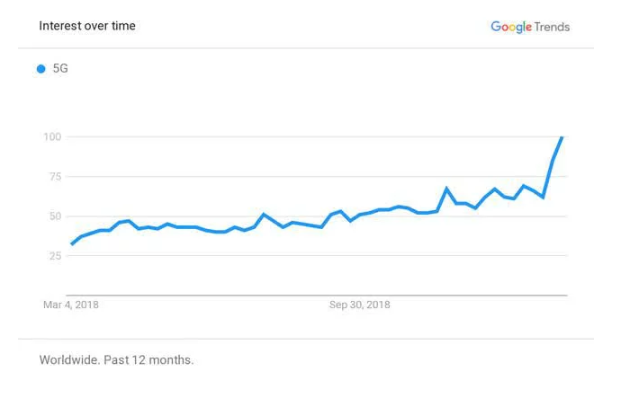Click the 50 y-axis label
623x402 pixels.
click(56, 216)
